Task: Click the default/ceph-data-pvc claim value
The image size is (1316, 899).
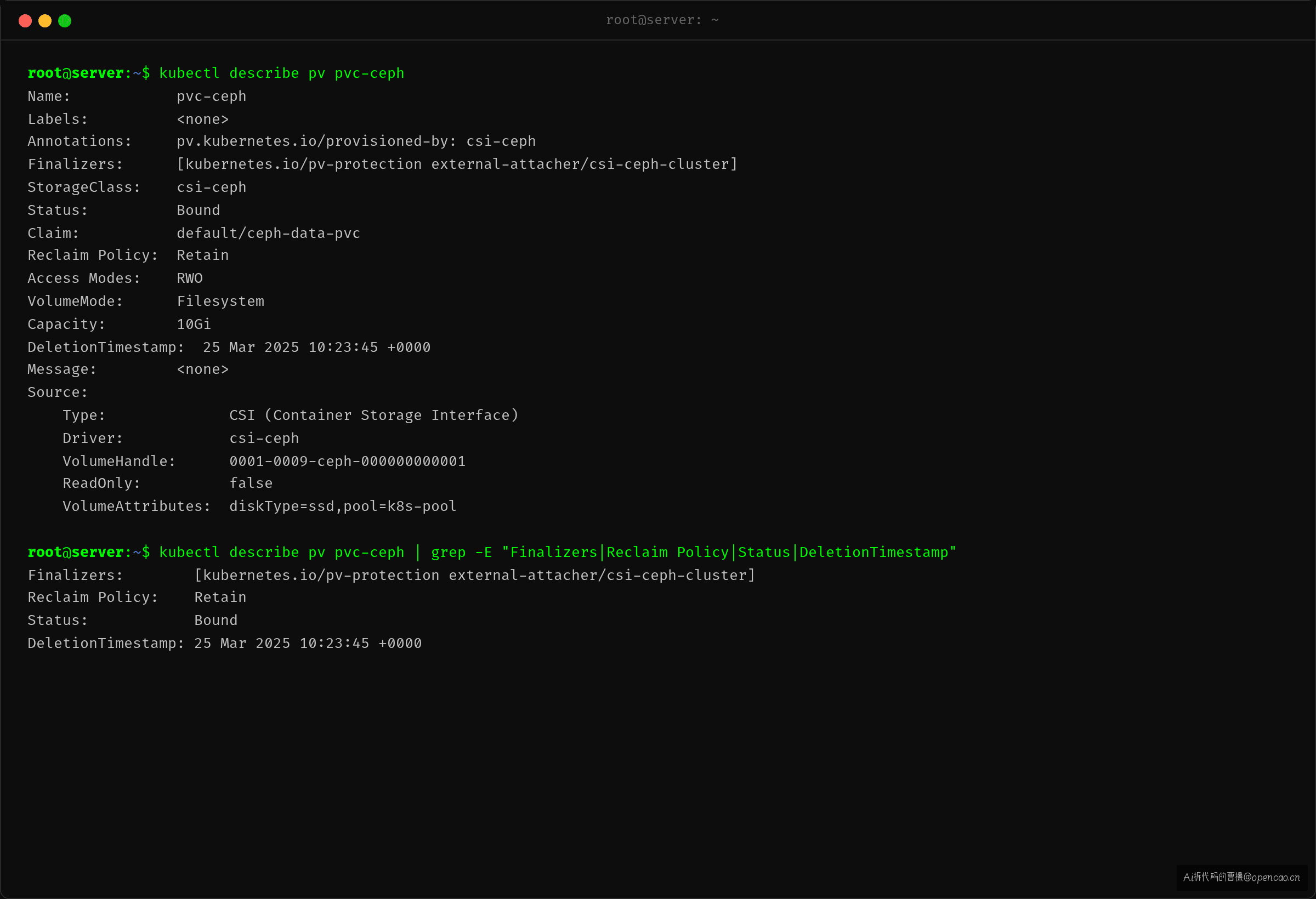Action: [269, 233]
